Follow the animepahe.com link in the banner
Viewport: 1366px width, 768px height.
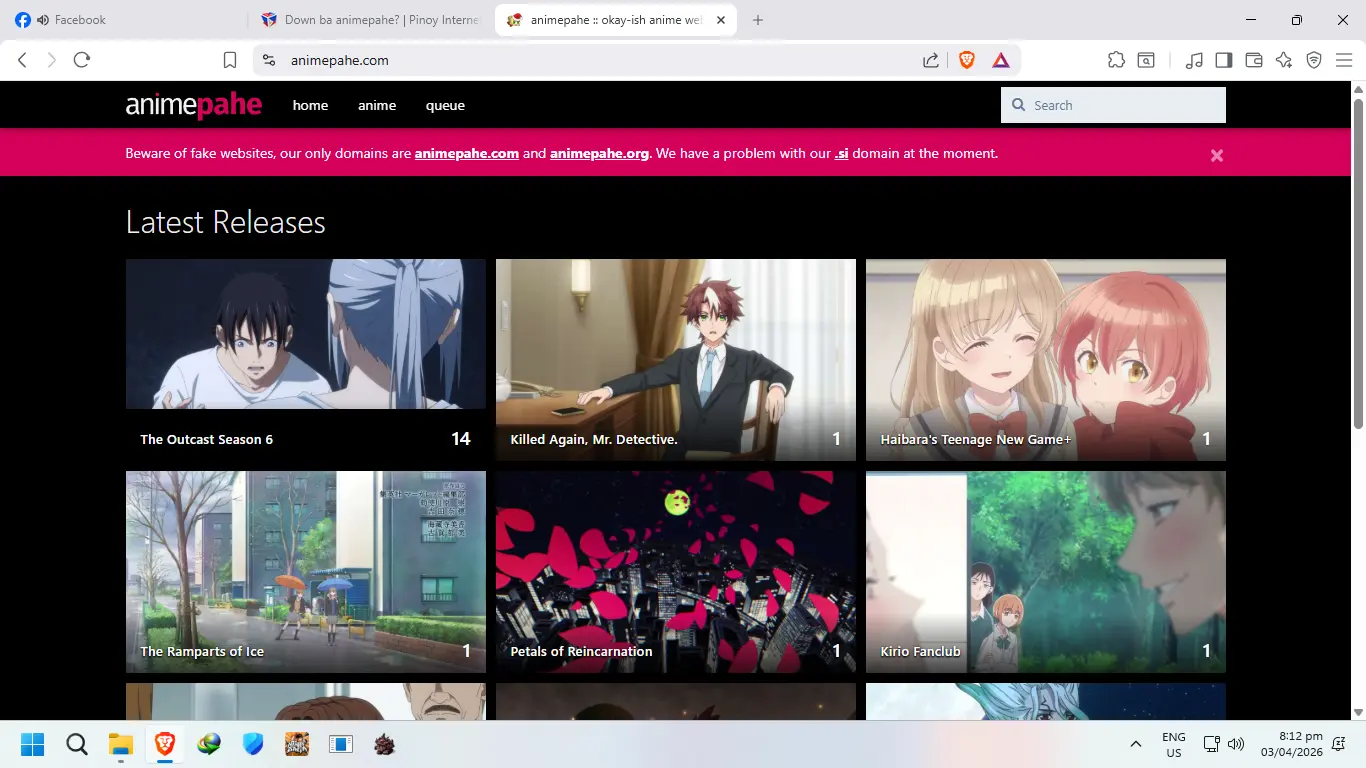pos(467,154)
